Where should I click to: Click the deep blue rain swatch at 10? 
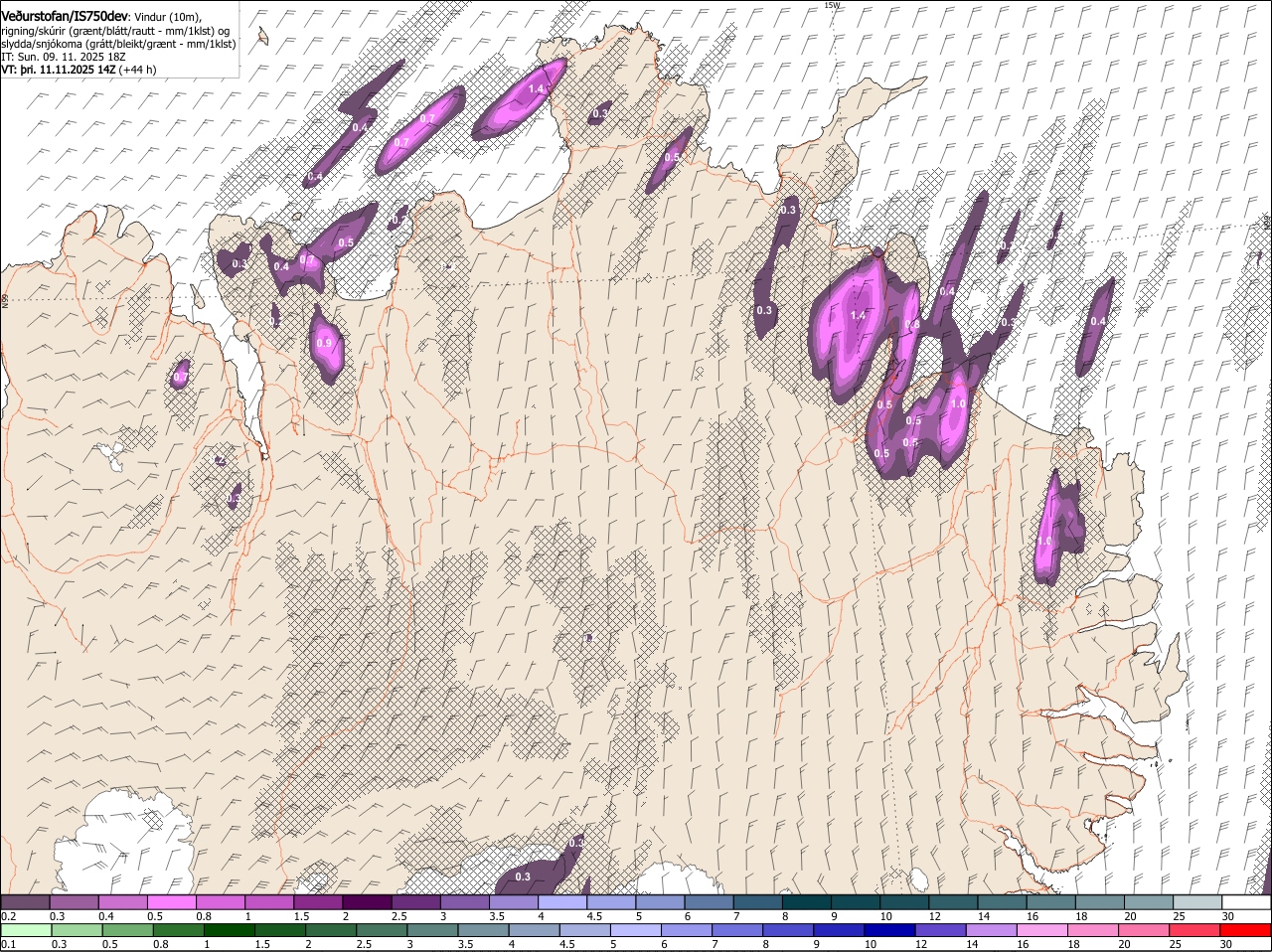(x=888, y=930)
